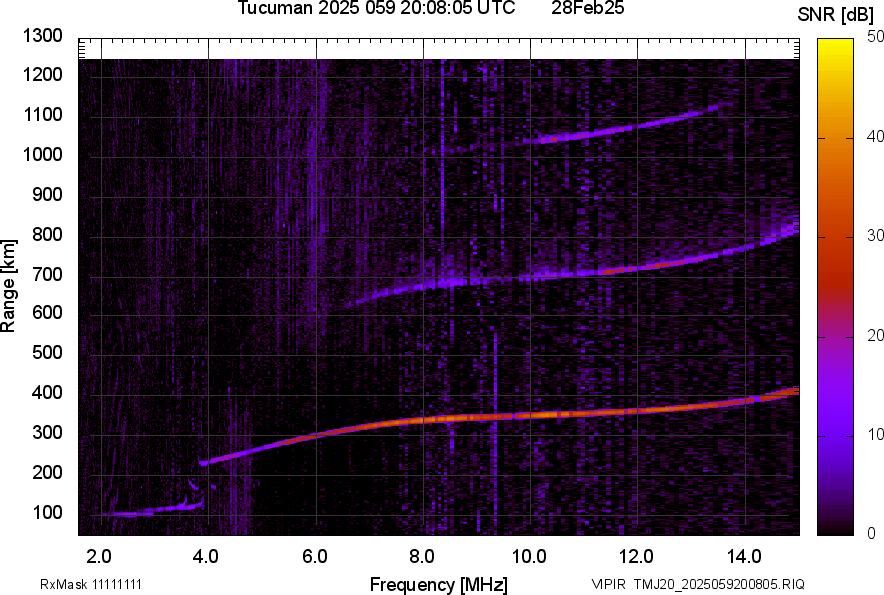Click the x-axis tick label '6.0'
The image size is (884, 595).
click(x=315, y=557)
